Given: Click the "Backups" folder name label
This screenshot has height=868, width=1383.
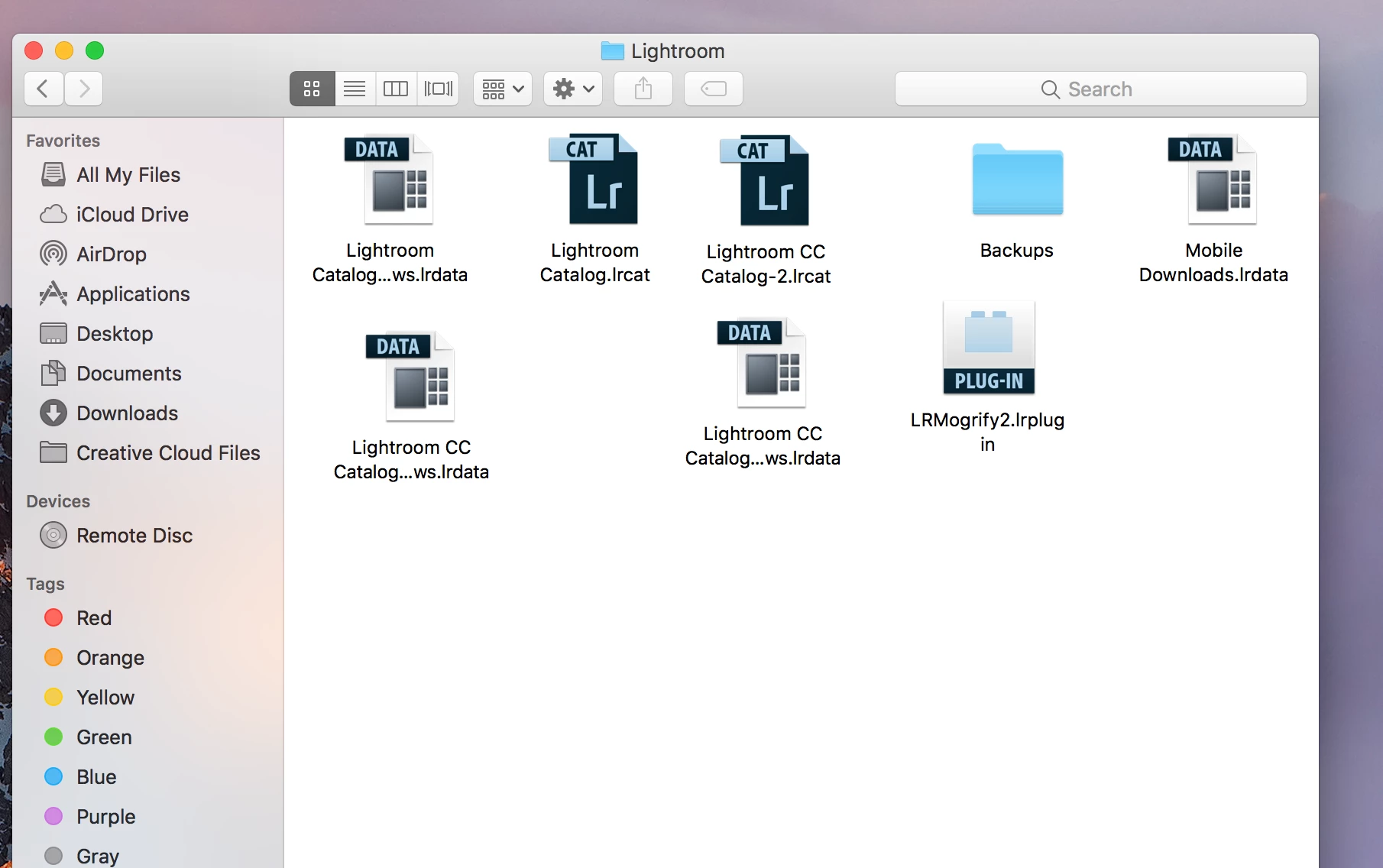Looking at the screenshot, I should coord(1017,251).
